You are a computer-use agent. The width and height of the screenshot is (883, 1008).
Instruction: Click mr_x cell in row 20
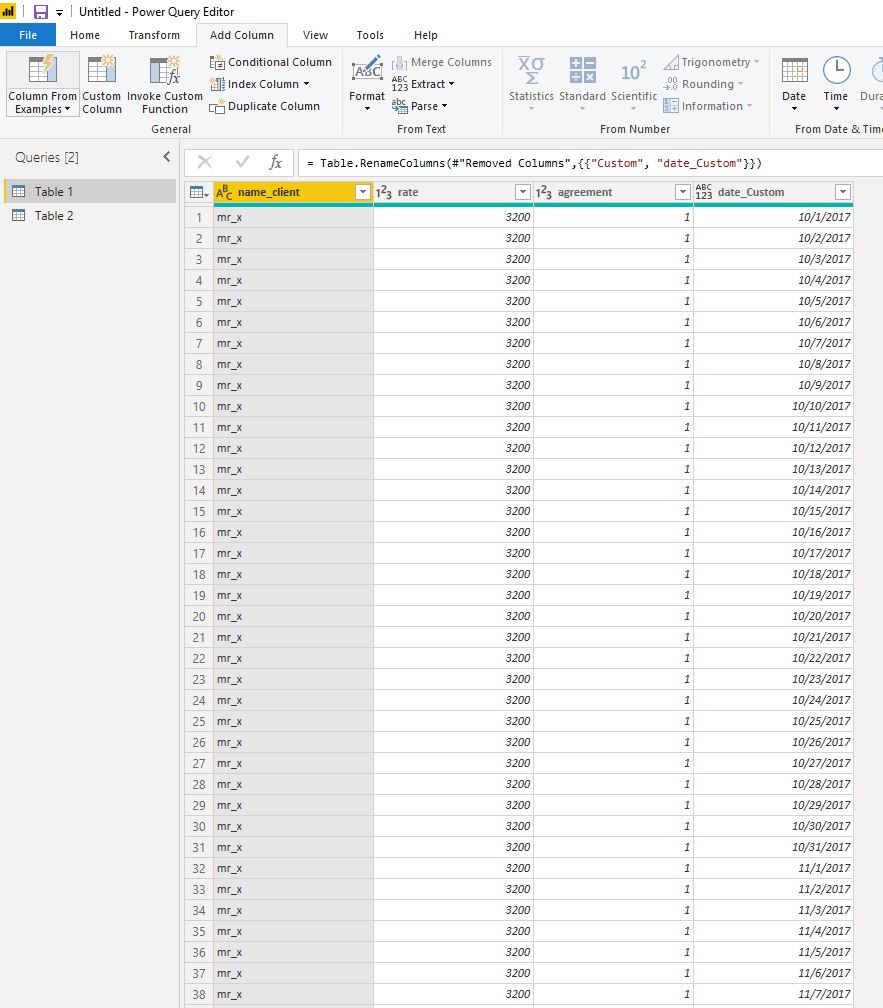(293, 616)
